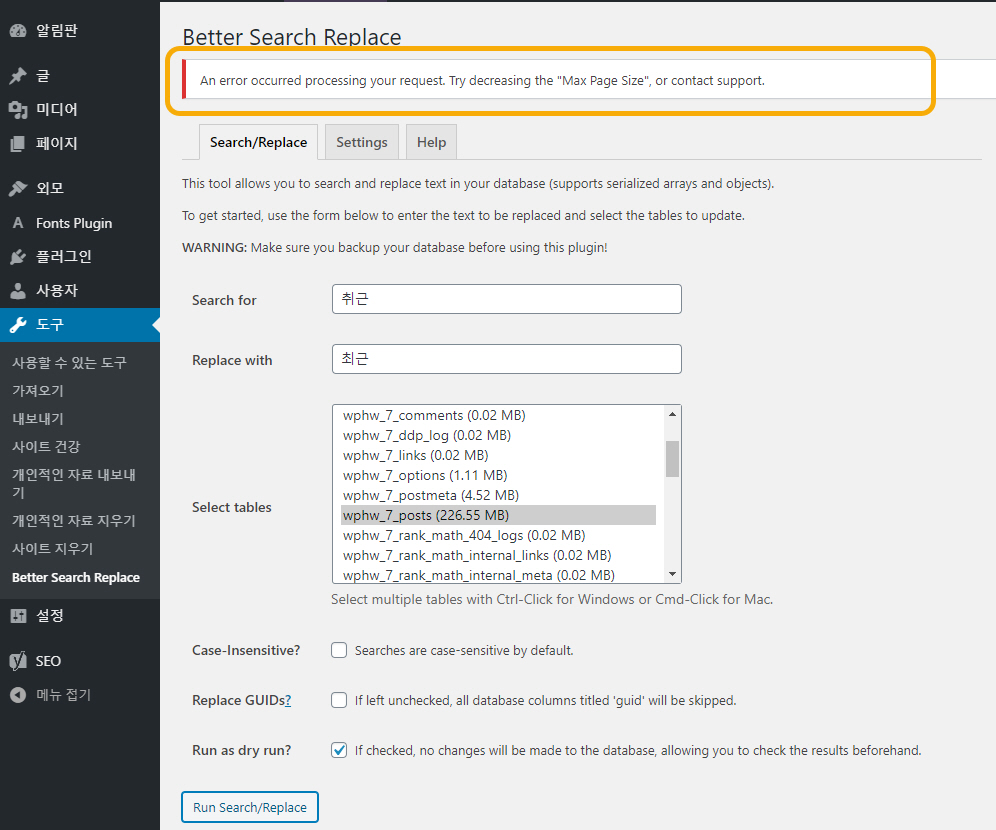Click table list scroll down arrow
996x830 pixels.
click(x=672, y=574)
